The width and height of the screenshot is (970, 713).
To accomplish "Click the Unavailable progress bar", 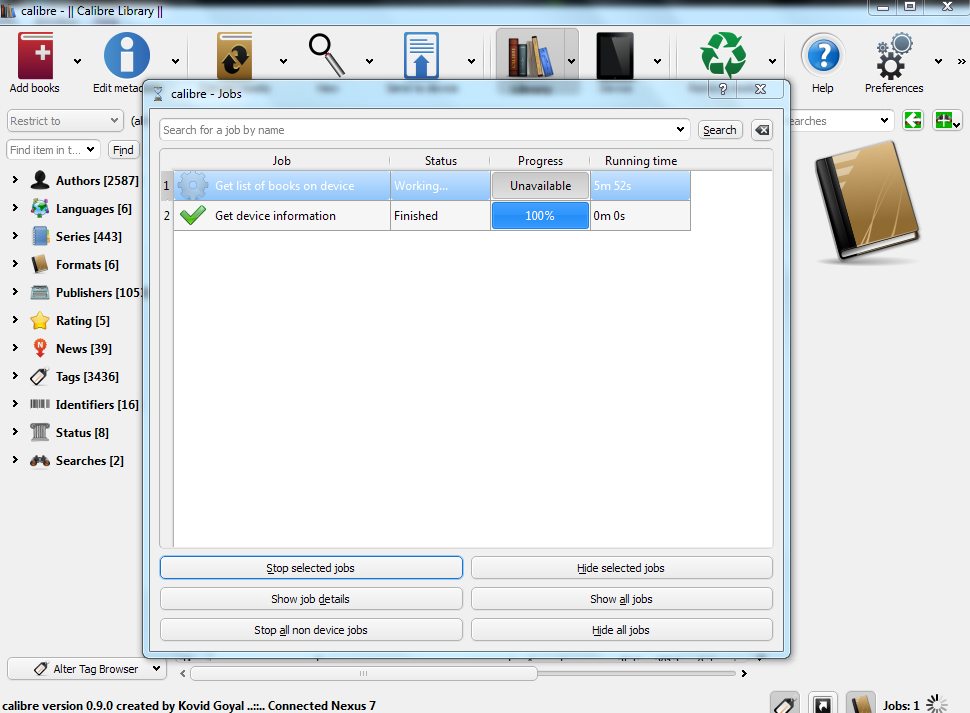I will coord(540,186).
